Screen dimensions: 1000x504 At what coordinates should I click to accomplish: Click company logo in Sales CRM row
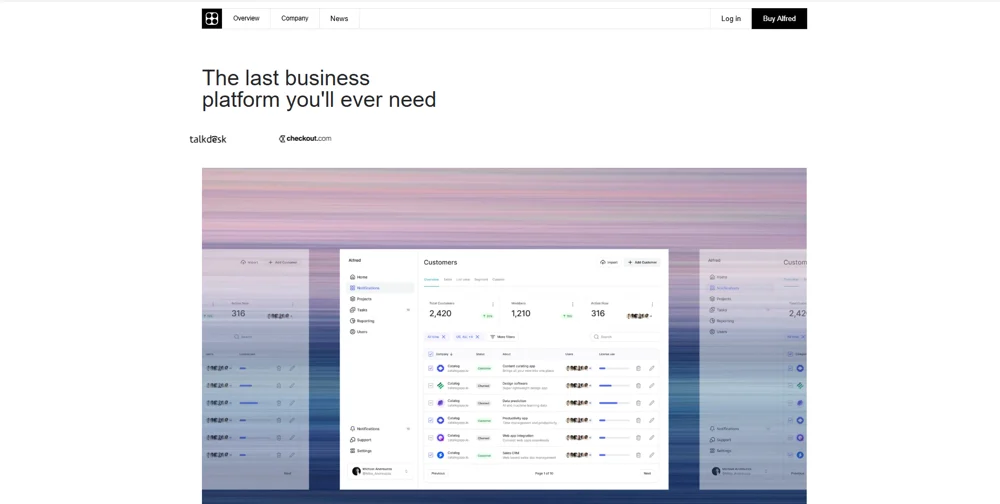(440, 455)
